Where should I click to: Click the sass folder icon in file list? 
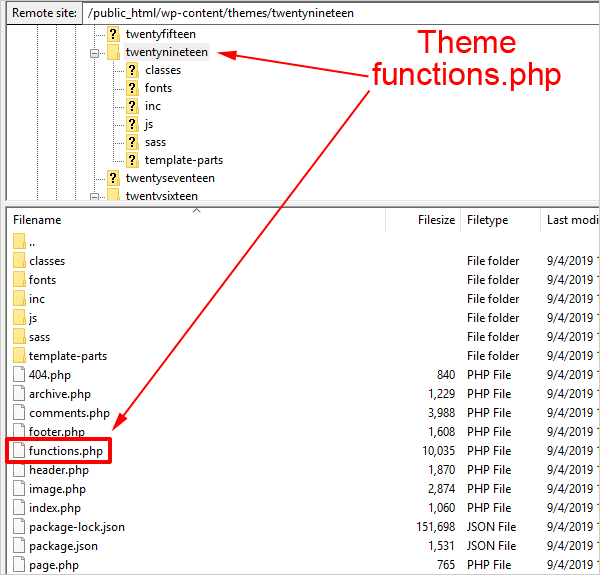click(19, 337)
